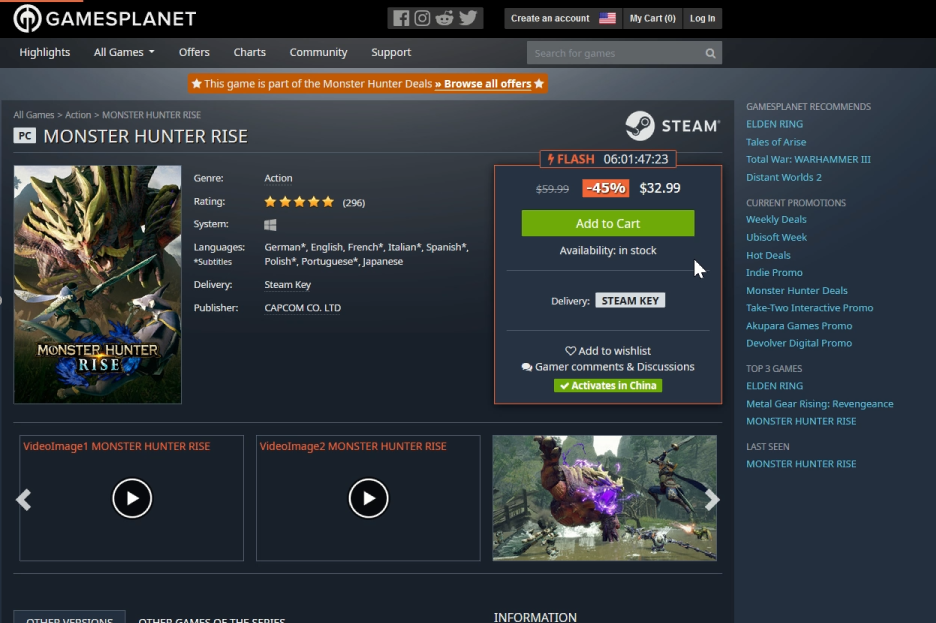Click the Log In button

tap(703, 18)
